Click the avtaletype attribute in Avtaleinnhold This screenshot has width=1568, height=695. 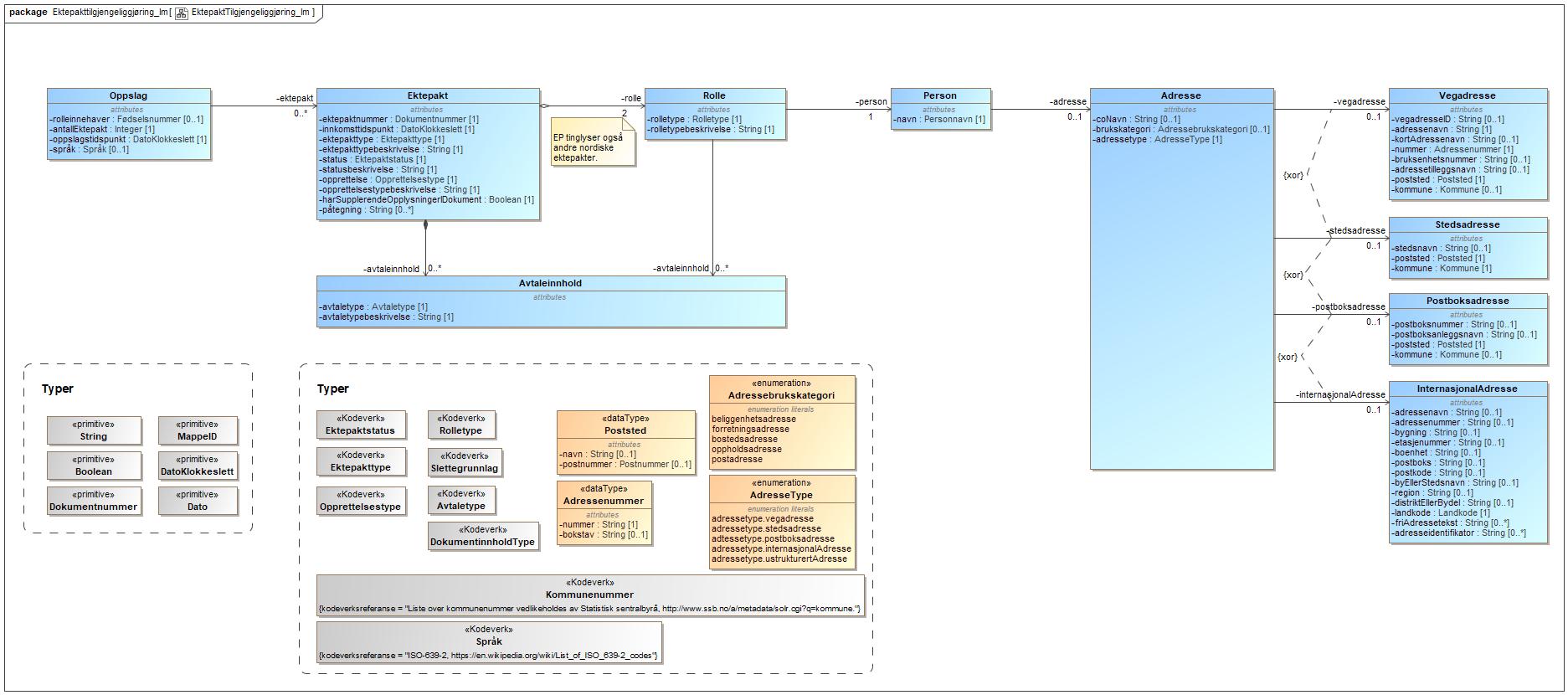click(373, 306)
